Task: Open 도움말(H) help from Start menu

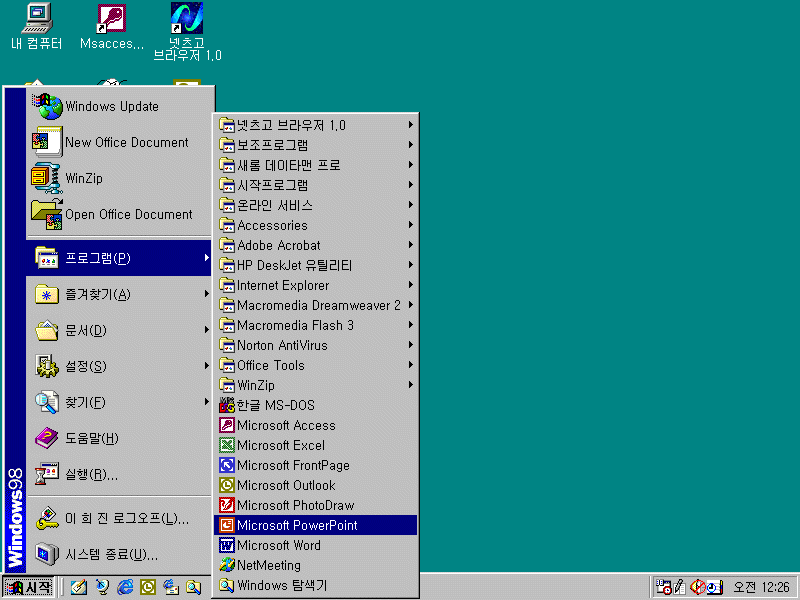Action: (x=118, y=438)
